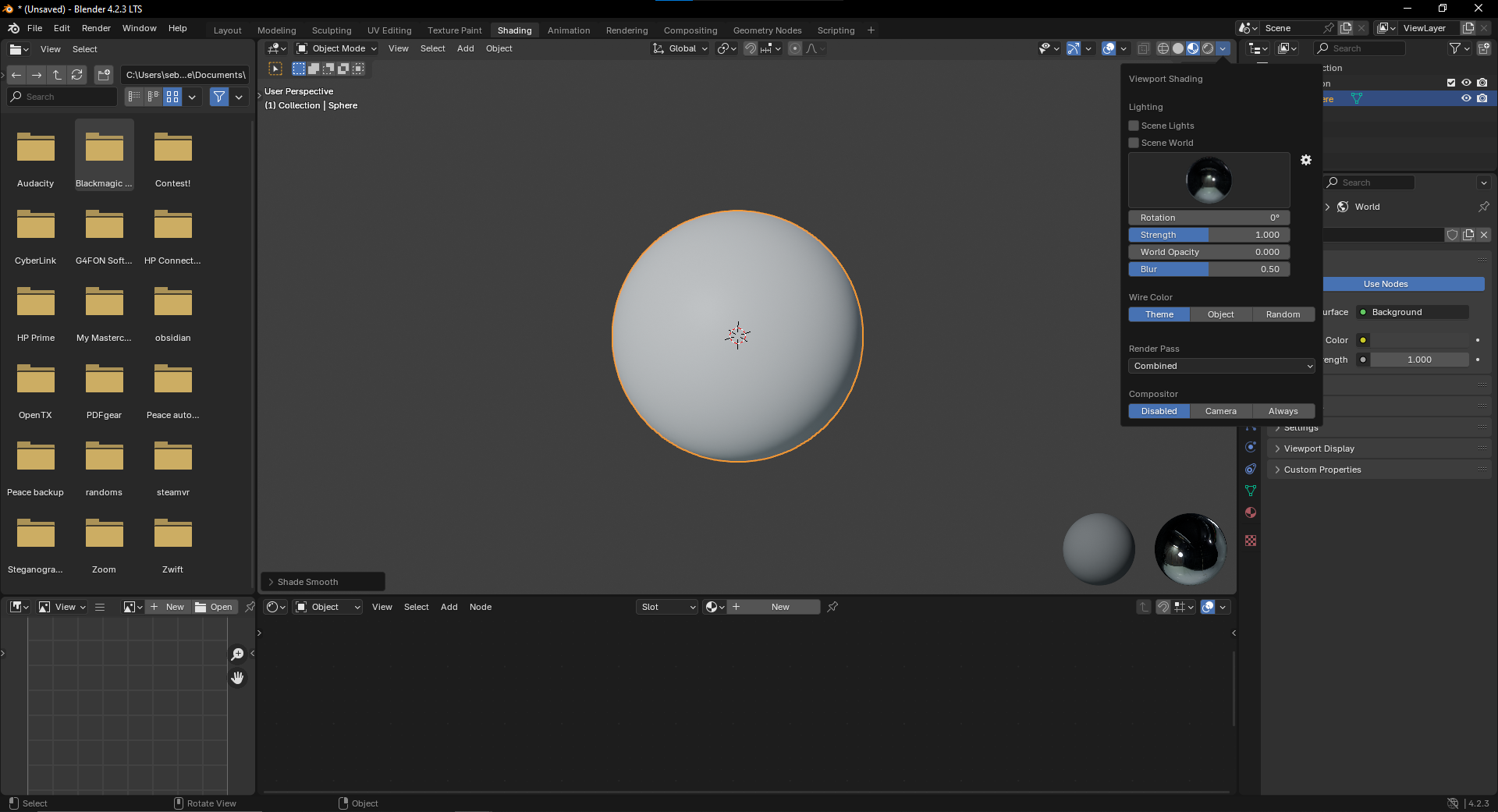Hide the Sphere with its eye toggle
The width and height of the screenshot is (1498, 812).
(1466, 98)
